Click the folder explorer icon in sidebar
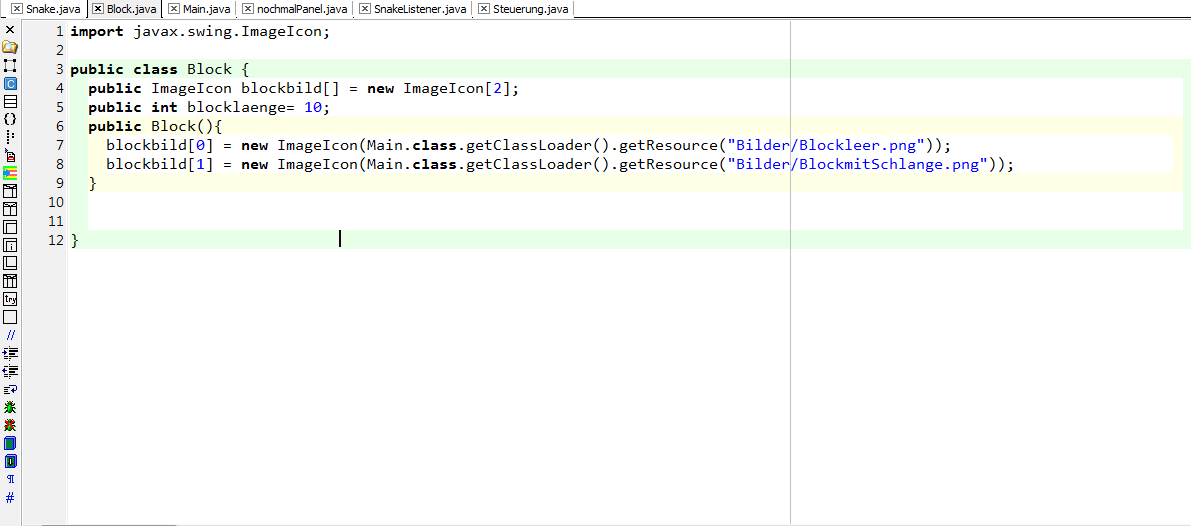The width and height of the screenshot is (1191, 526). pos(10,47)
